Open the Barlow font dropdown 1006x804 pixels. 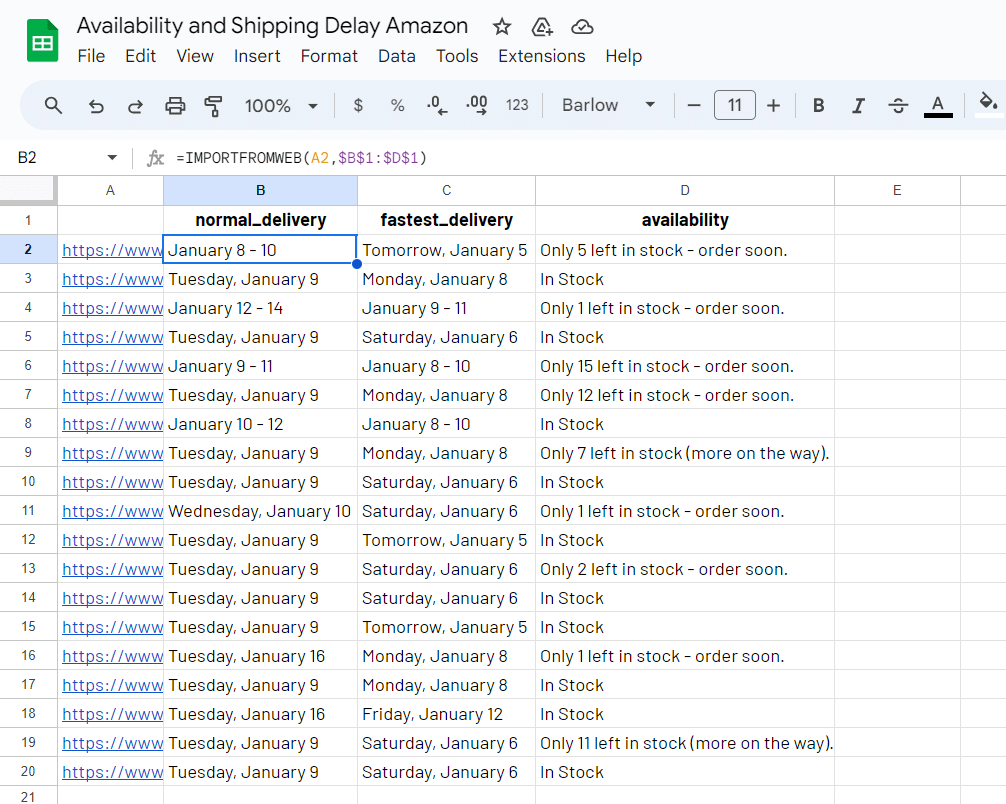(608, 106)
